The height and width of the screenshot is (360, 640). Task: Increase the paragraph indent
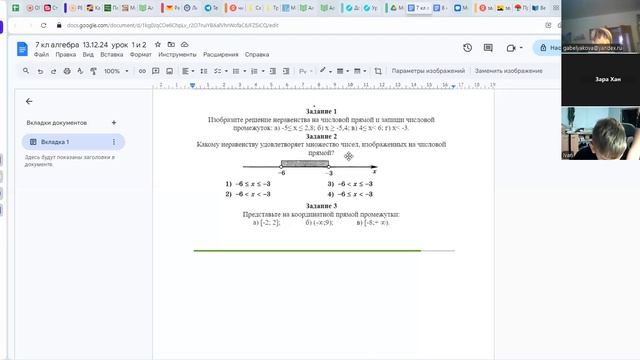tap(286, 71)
